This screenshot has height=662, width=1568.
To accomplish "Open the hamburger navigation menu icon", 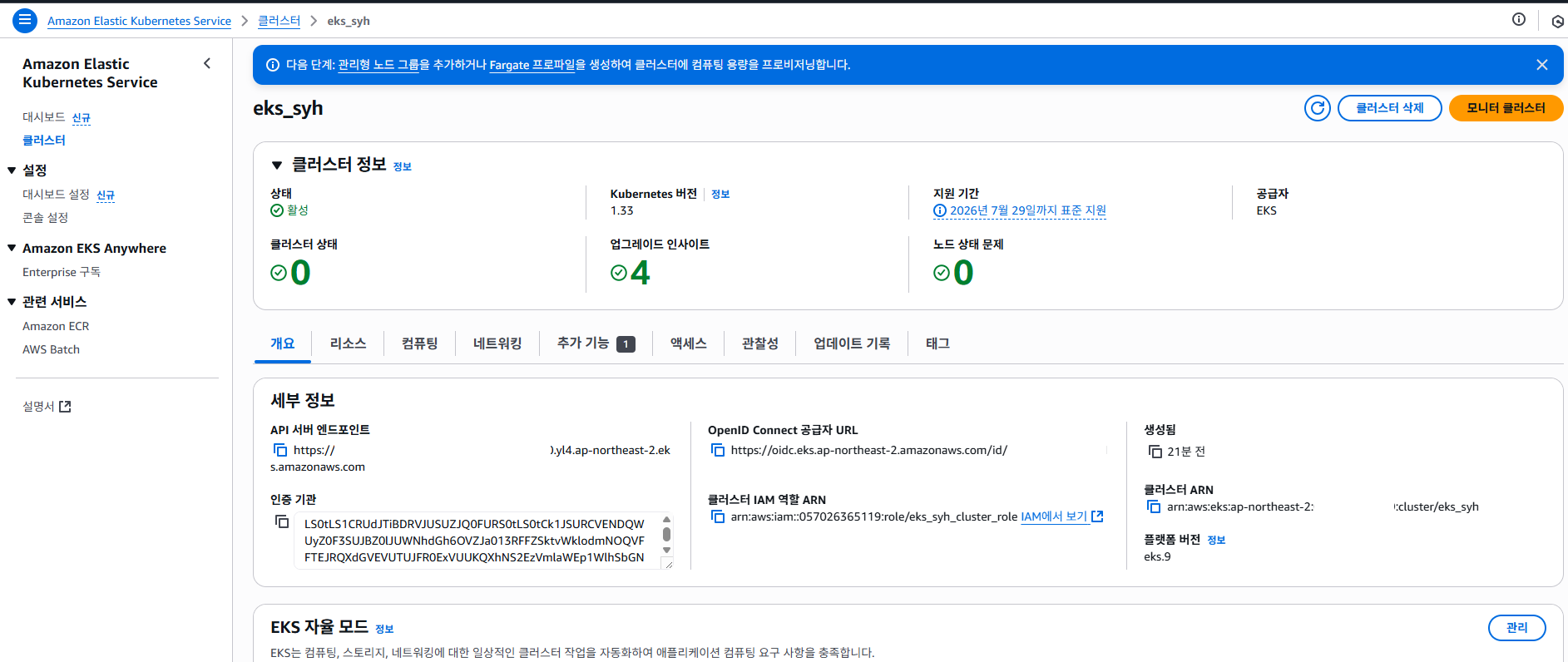I will 25,20.
